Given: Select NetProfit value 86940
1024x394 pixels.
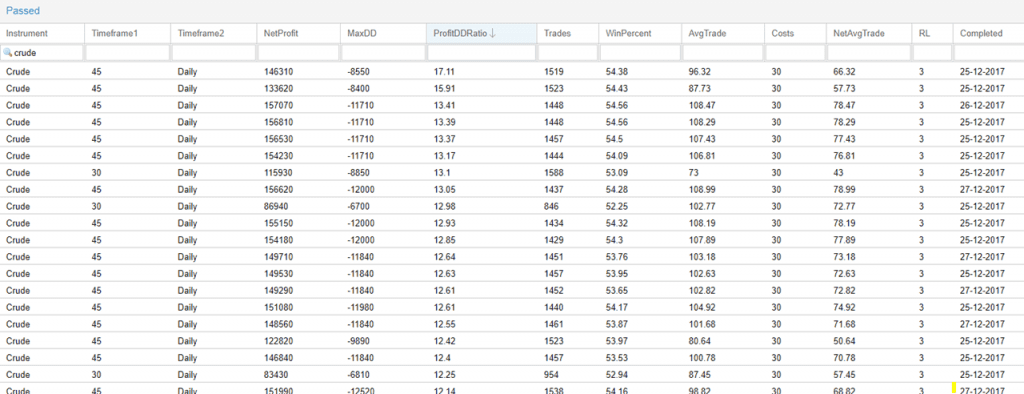Looking at the screenshot, I should point(276,206).
